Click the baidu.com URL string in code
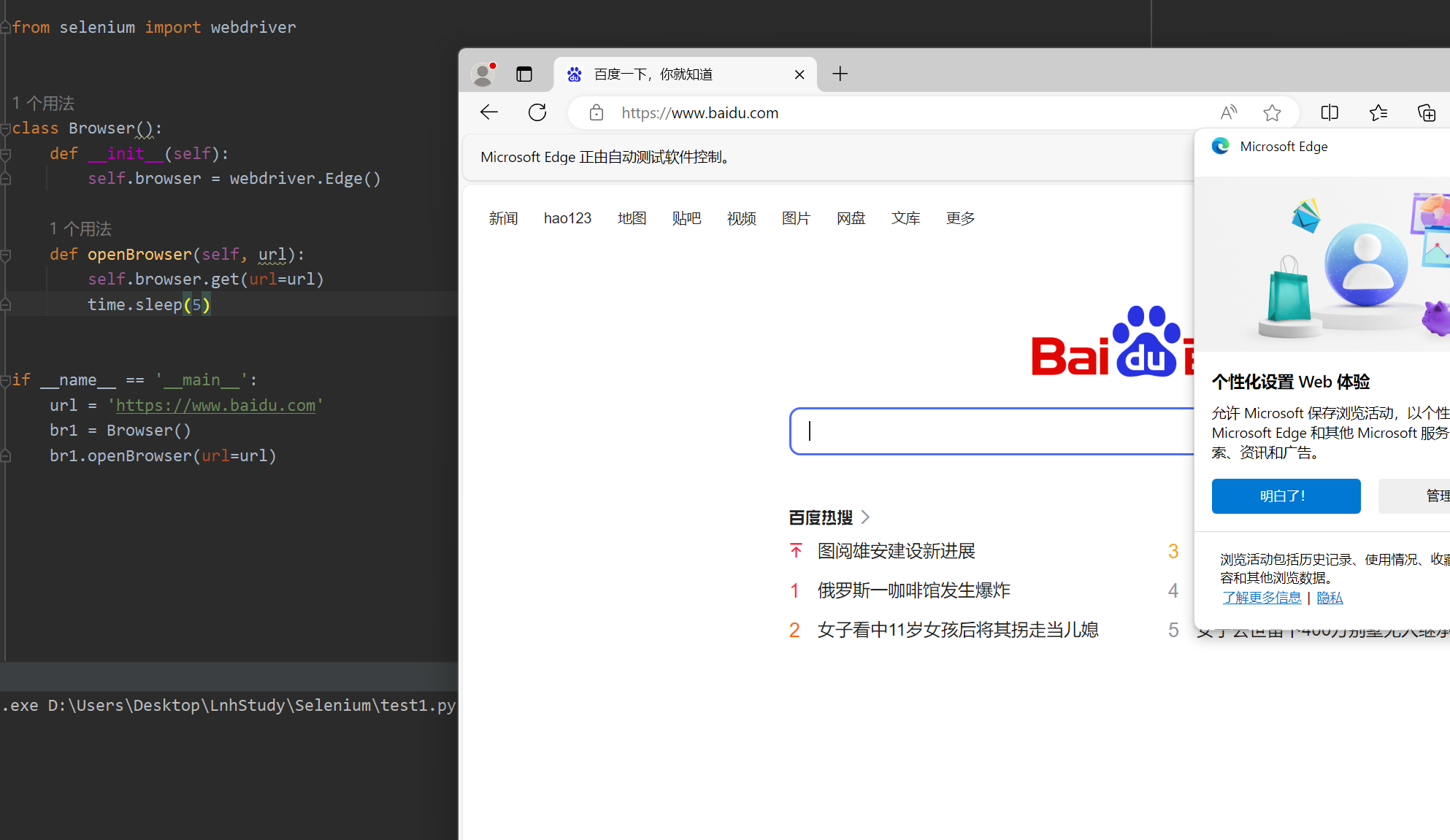Image resolution: width=1450 pixels, height=840 pixels. 215,405
